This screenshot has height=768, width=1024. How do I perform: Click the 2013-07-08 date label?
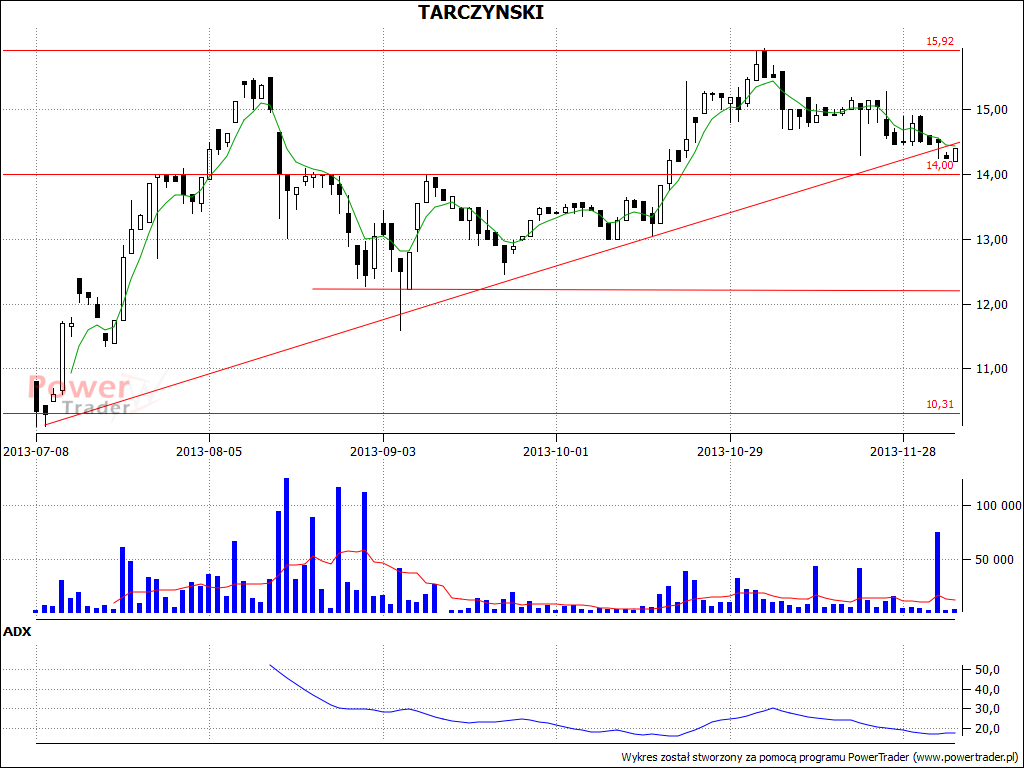pyautogui.click(x=36, y=451)
